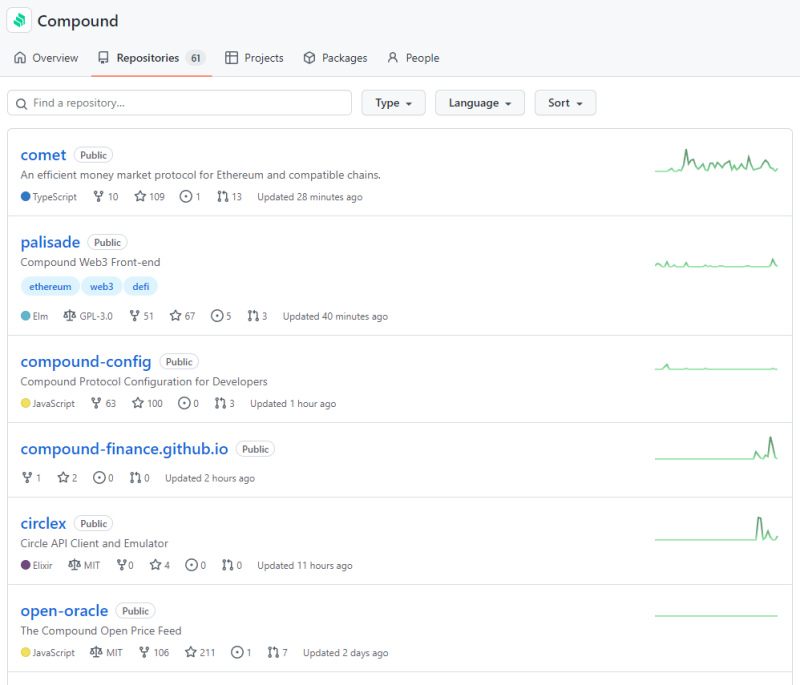The width and height of the screenshot is (800, 685).
Task: Focus the Find a repository search box
Action: (x=180, y=103)
